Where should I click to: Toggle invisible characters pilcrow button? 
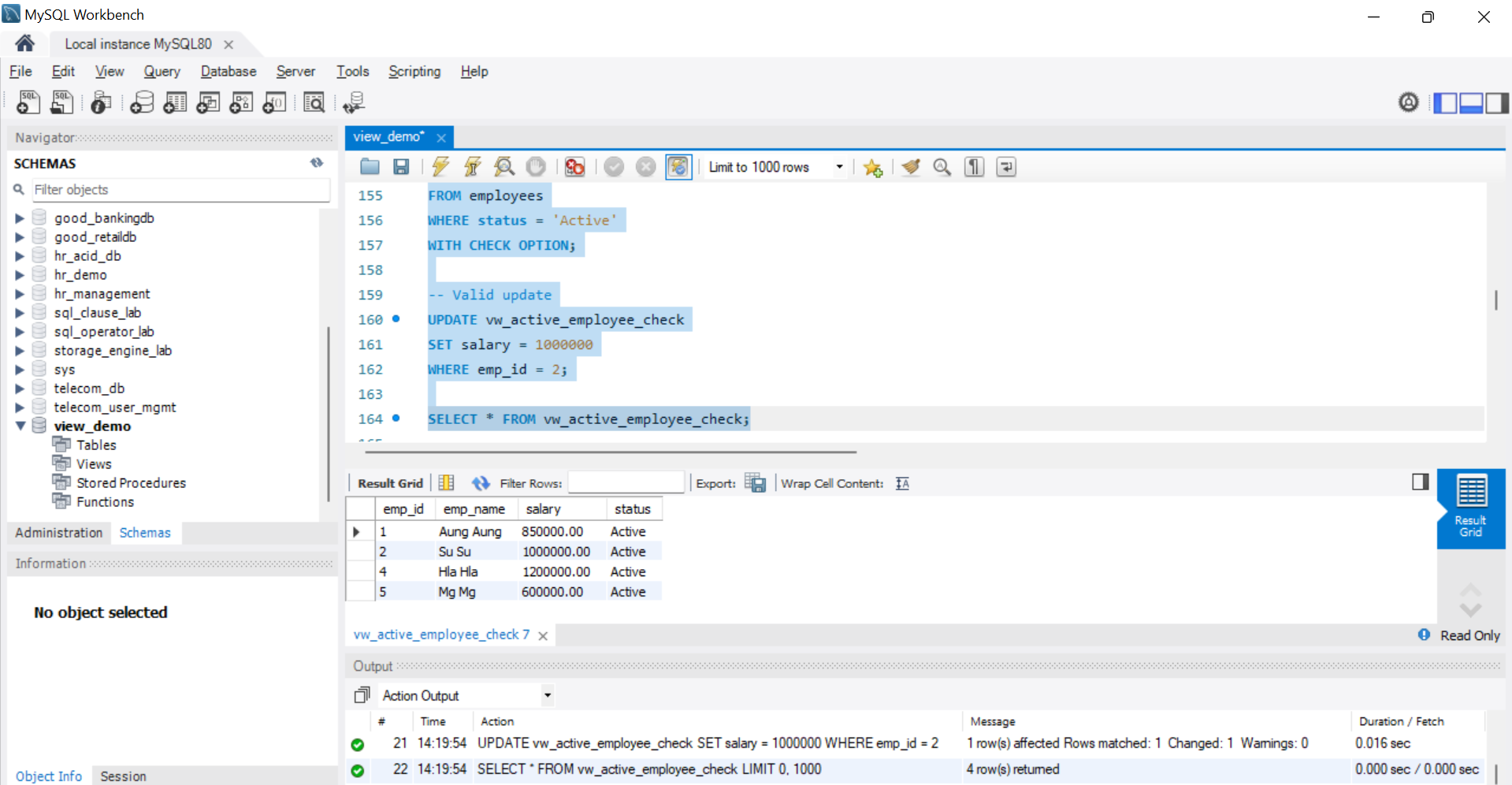975,166
